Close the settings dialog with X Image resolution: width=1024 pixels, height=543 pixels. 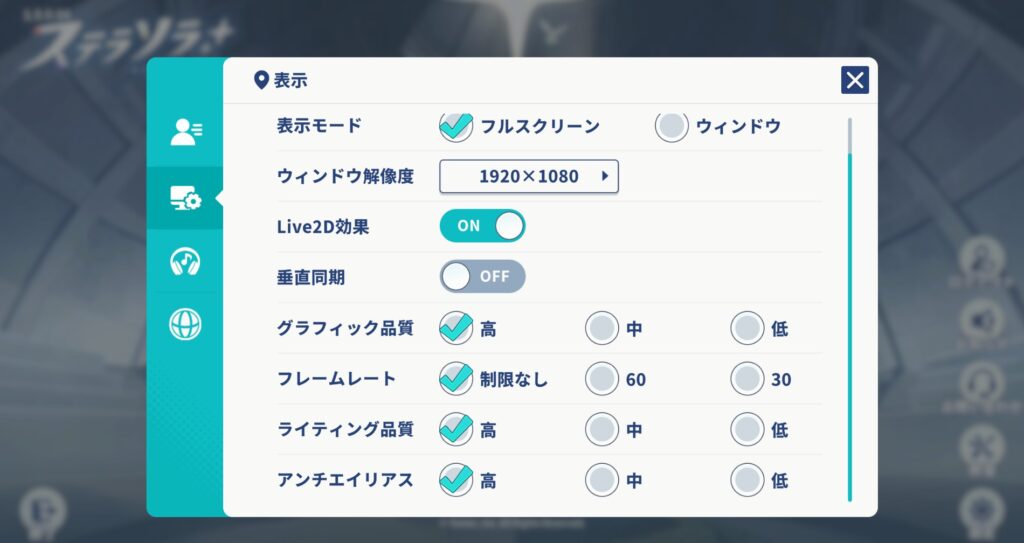(x=855, y=81)
